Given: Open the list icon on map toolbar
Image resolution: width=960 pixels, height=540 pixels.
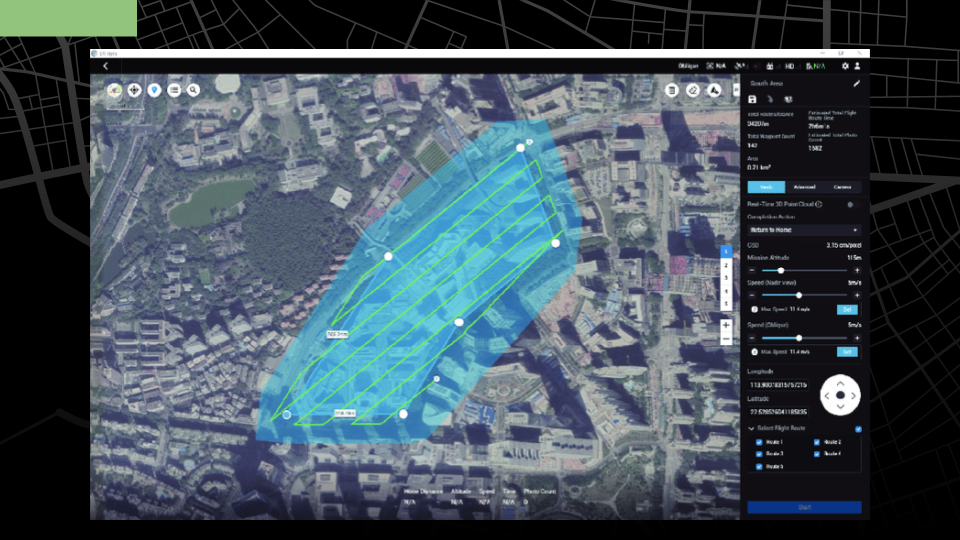Looking at the screenshot, I should coord(174,90).
